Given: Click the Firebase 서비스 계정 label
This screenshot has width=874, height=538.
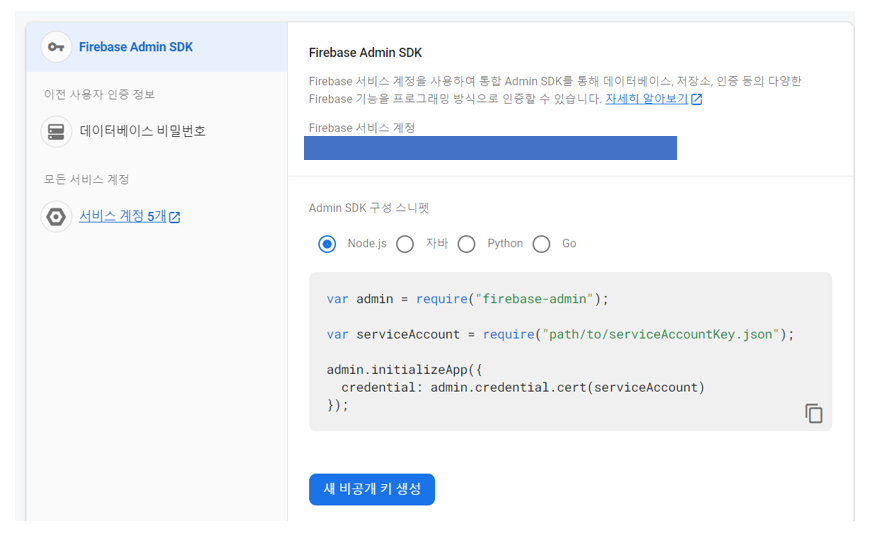Looking at the screenshot, I should click(362, 128).
